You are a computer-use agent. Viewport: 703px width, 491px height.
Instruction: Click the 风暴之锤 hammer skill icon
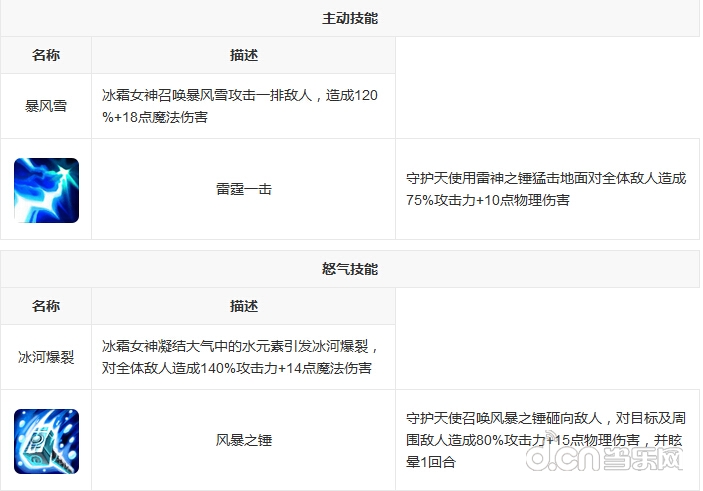(x=46, y=440)
